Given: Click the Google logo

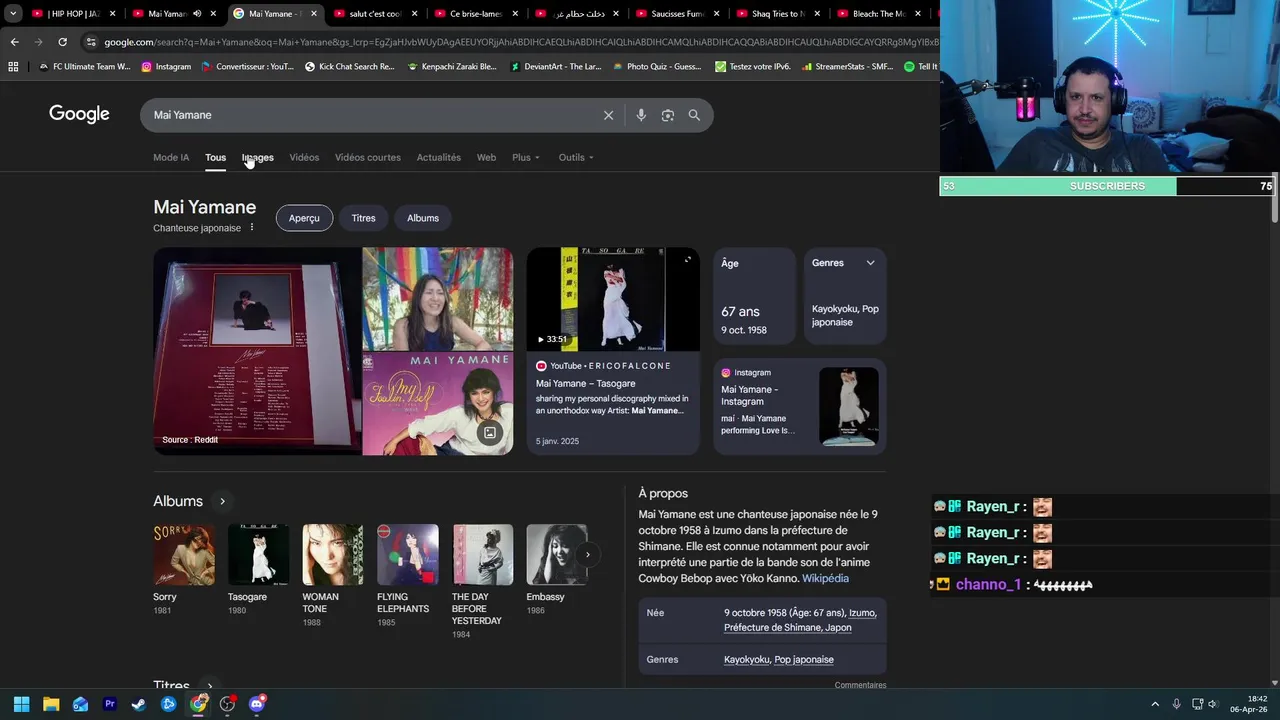Looking at the screenshot, I should click(x=79, y=114).
